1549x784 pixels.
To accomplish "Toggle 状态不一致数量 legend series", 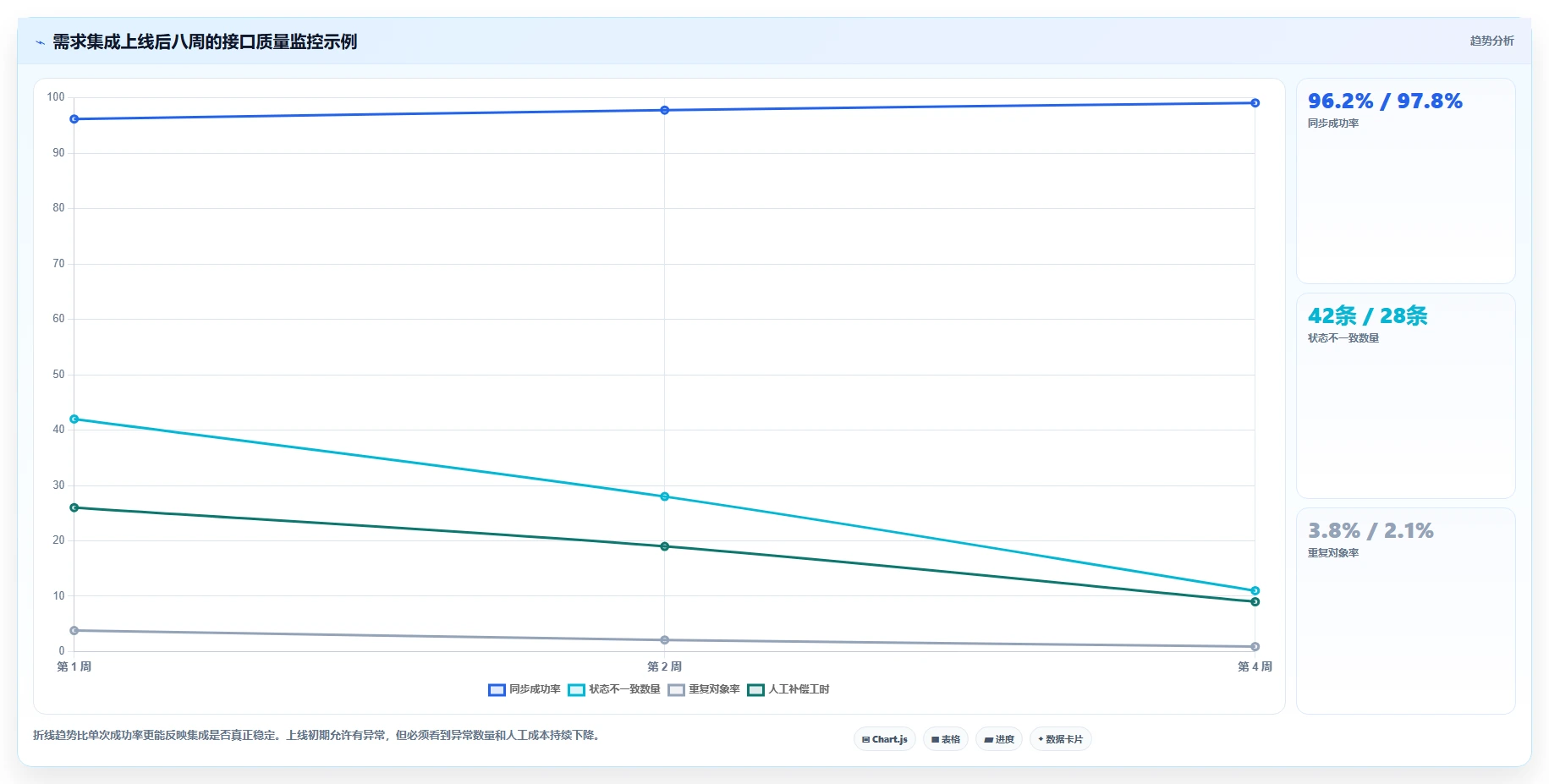I will (x=614, y=689).
